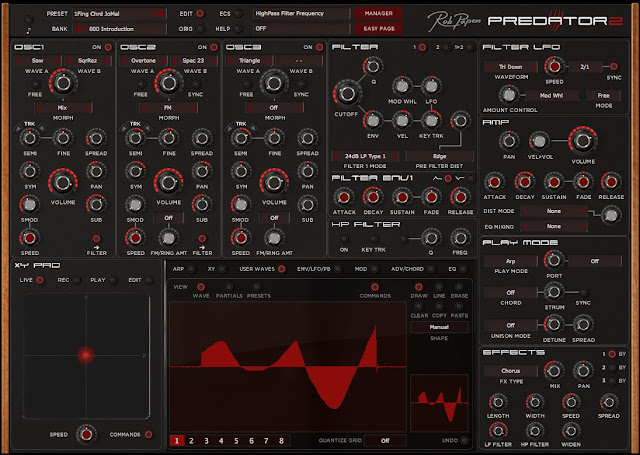This screenshot has height=455, width=640.
Task: Click the filter Key Trk knob
Action: 431,120
